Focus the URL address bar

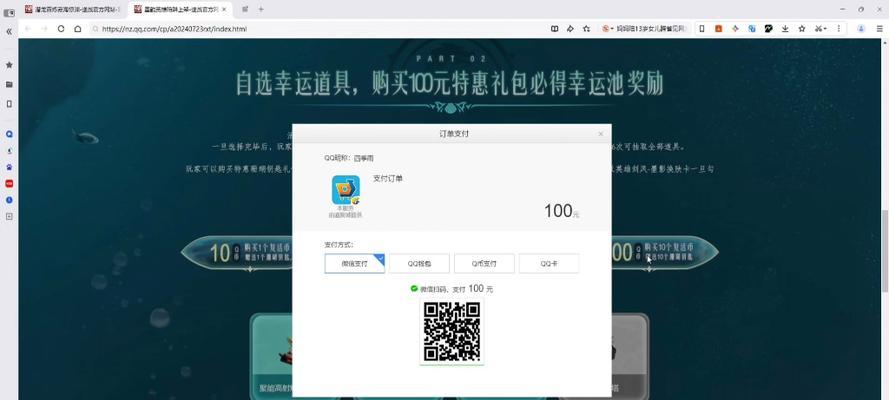tap(318, 28)
